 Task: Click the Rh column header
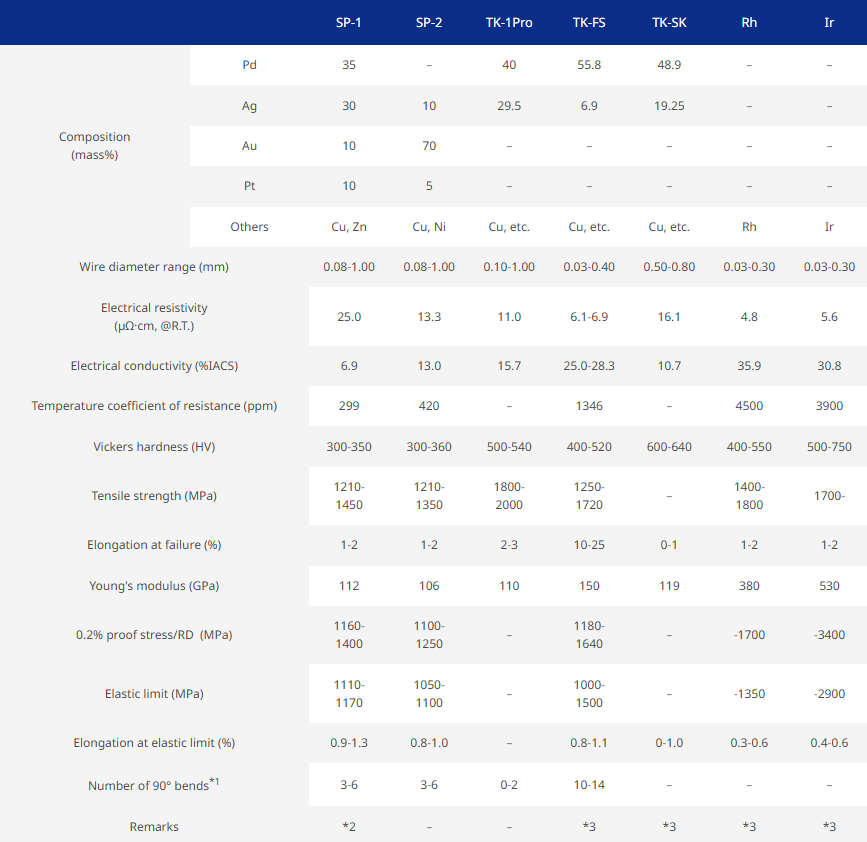[749, 22]
